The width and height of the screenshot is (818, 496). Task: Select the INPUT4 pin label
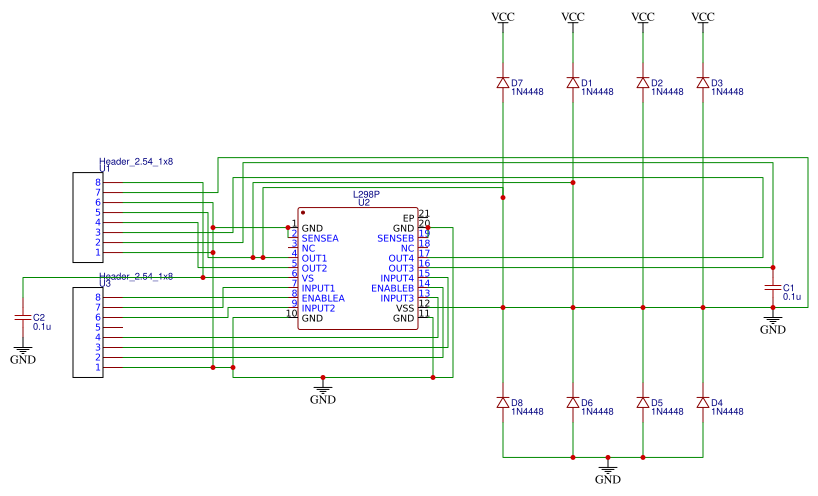pos(397,278)
